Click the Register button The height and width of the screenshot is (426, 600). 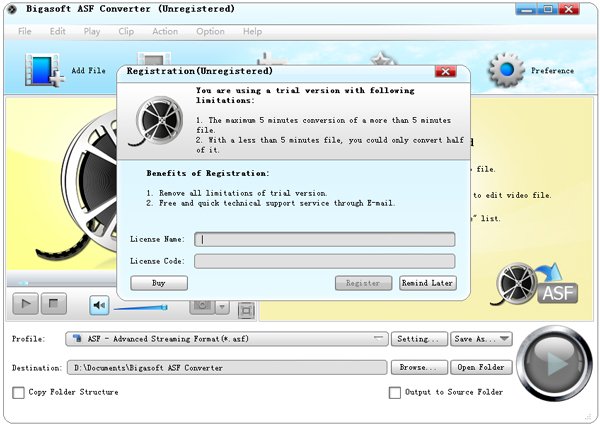point(363,283)
